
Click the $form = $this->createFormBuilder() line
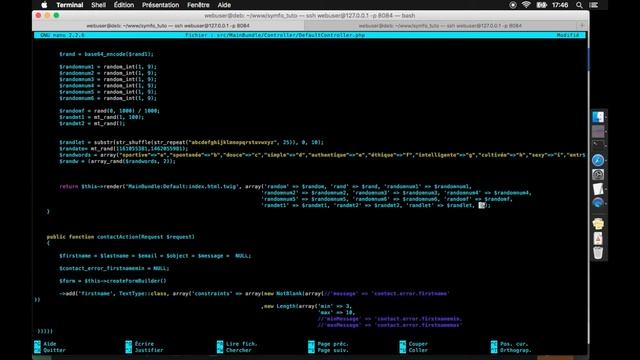tap(113, 281)
